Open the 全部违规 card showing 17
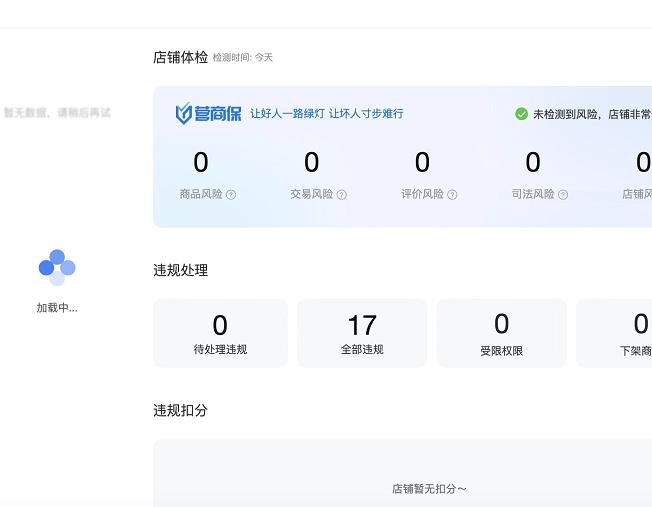Screen dimensions: 652x507 coord(362,333)
